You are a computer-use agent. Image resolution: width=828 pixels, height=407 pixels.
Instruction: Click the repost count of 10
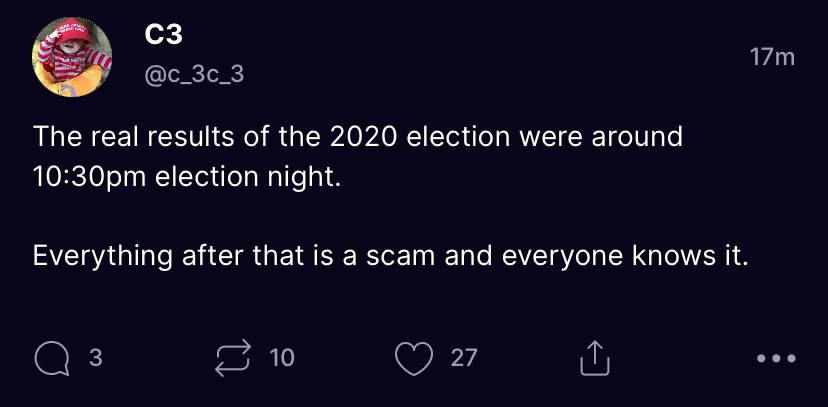282,357
